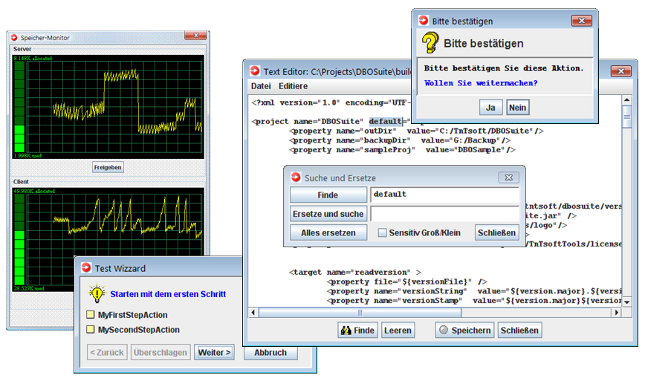Click the line with property name="outDir"
Screen dimensions: 645x378
pos(416,131)
